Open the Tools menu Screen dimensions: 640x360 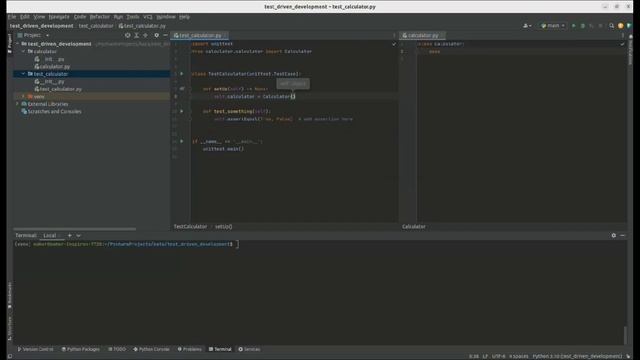(133, 17)
